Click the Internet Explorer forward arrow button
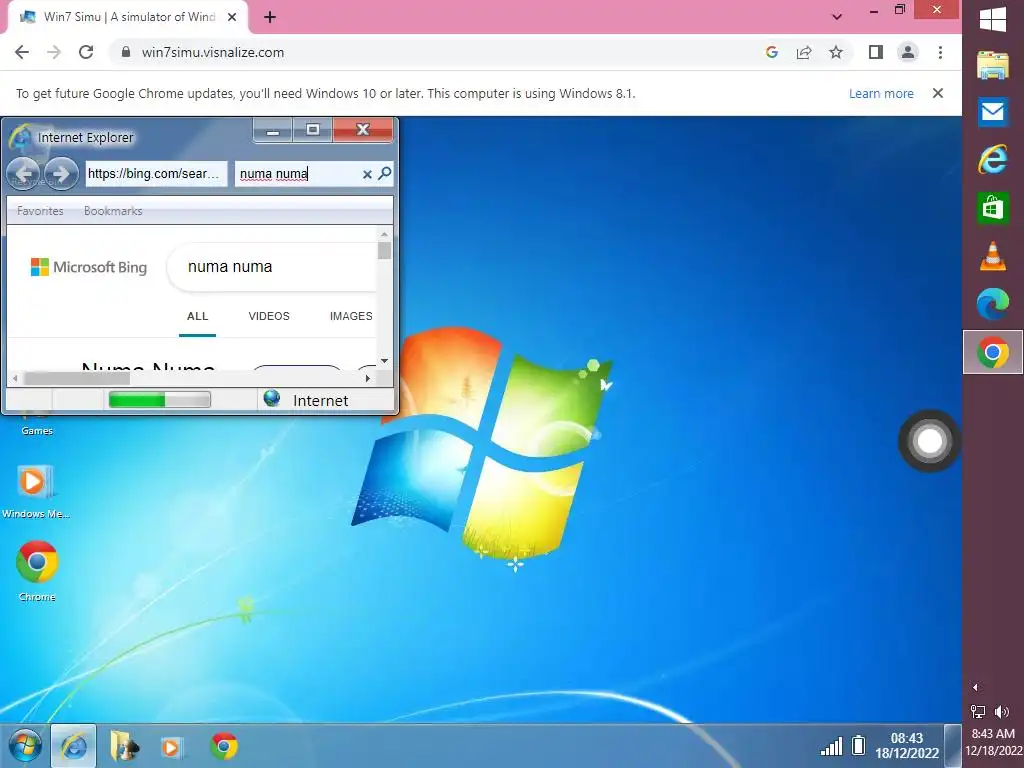Viewport: 1024px width, 768px height. (61, 174)
